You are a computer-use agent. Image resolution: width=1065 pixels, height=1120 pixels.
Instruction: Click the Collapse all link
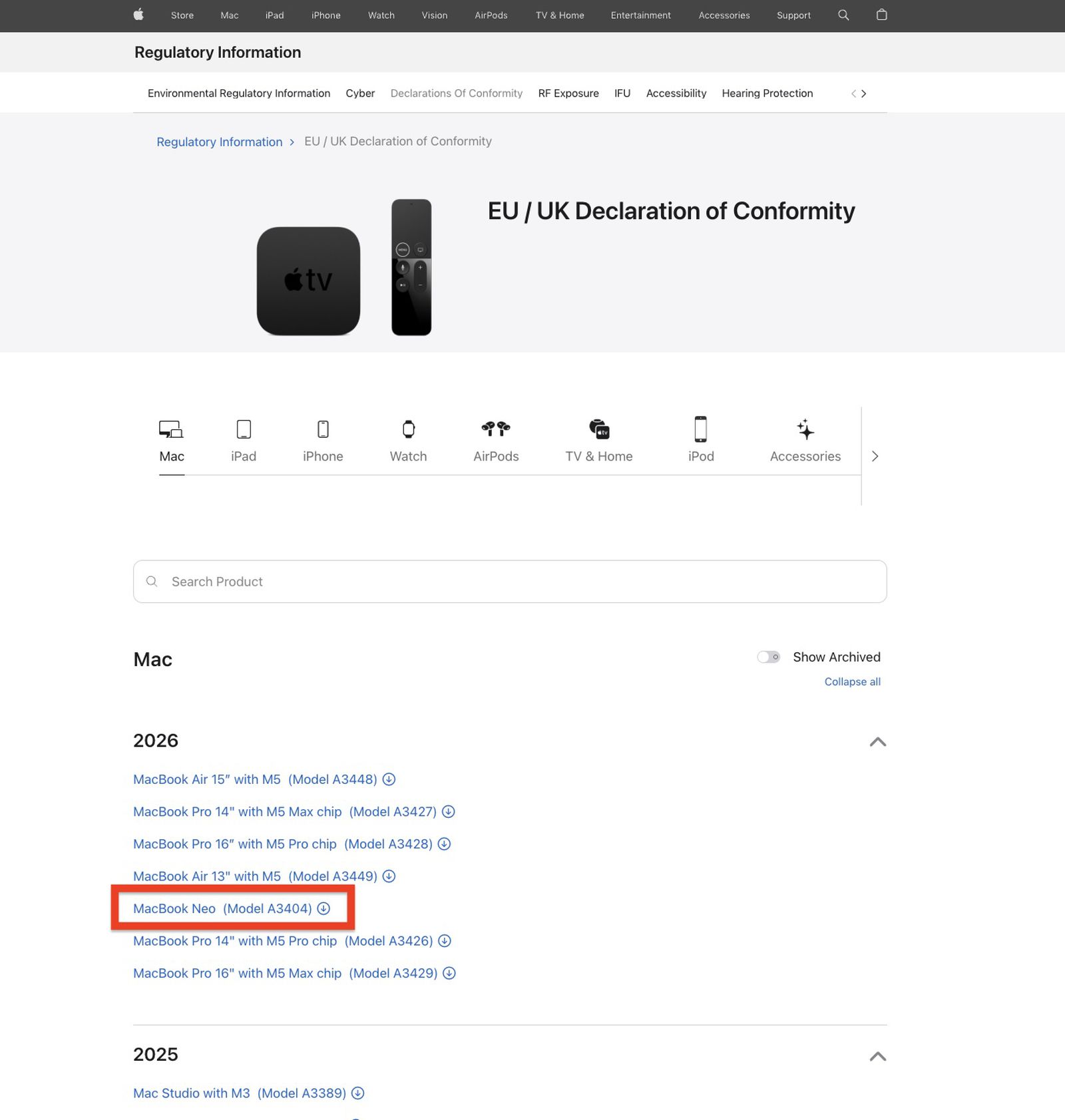[x=852, y=681]
